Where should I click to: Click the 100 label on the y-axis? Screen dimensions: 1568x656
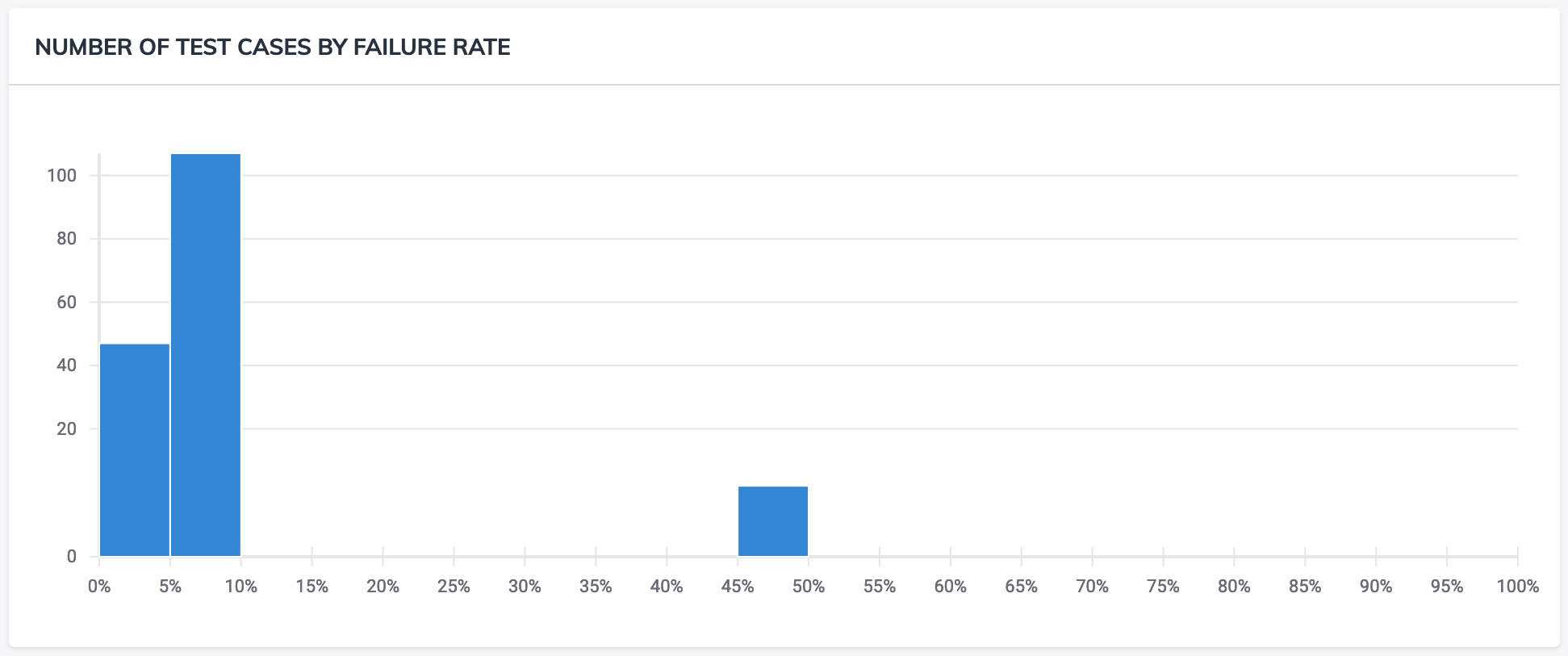[62, 176]
